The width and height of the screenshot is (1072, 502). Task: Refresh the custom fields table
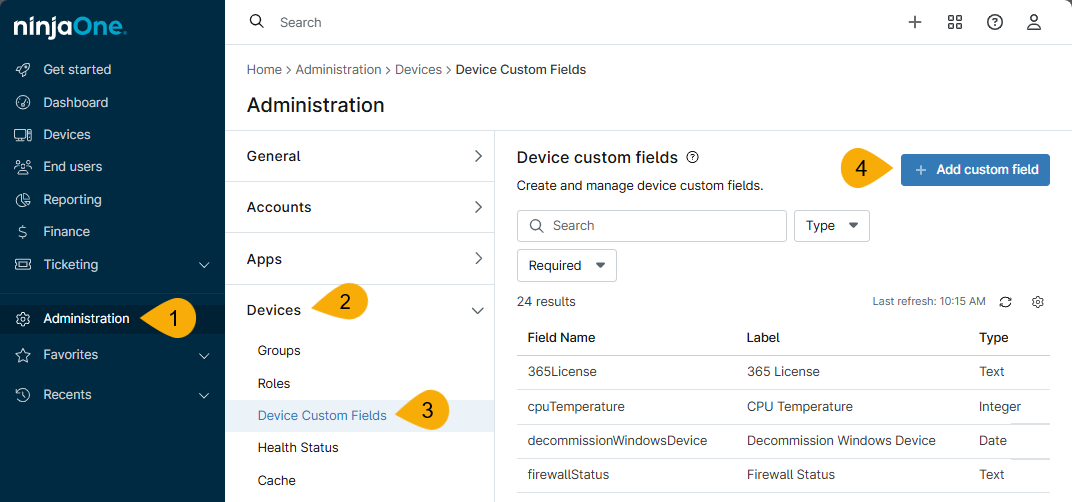(x=1006, y=302)
